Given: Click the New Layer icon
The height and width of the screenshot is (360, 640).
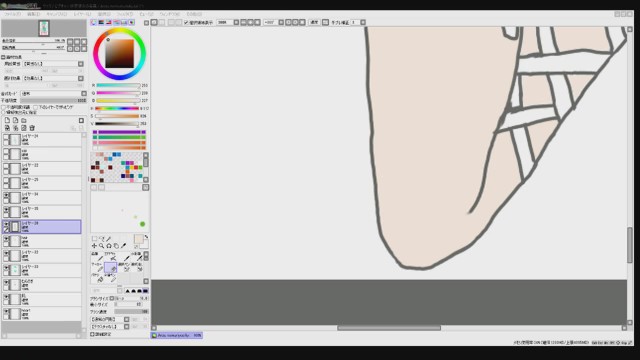Looking at the screenshot, I should [7, 120].
